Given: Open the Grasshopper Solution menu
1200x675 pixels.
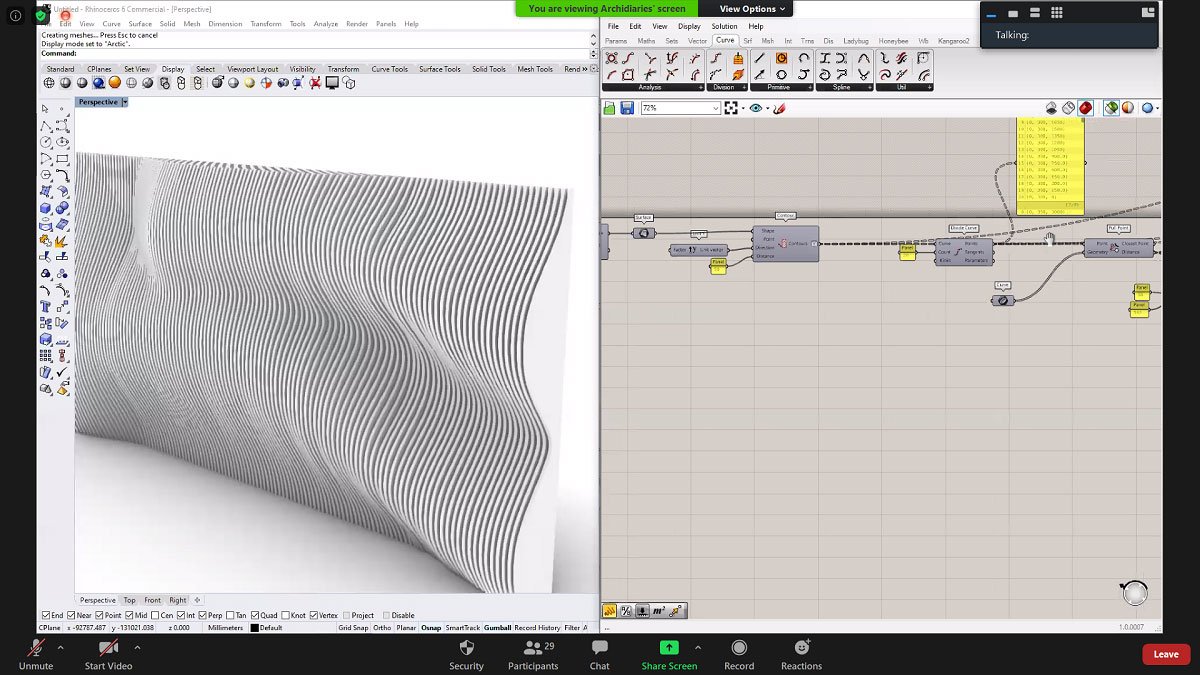Looking at the screenshot, I should [724, 26].
